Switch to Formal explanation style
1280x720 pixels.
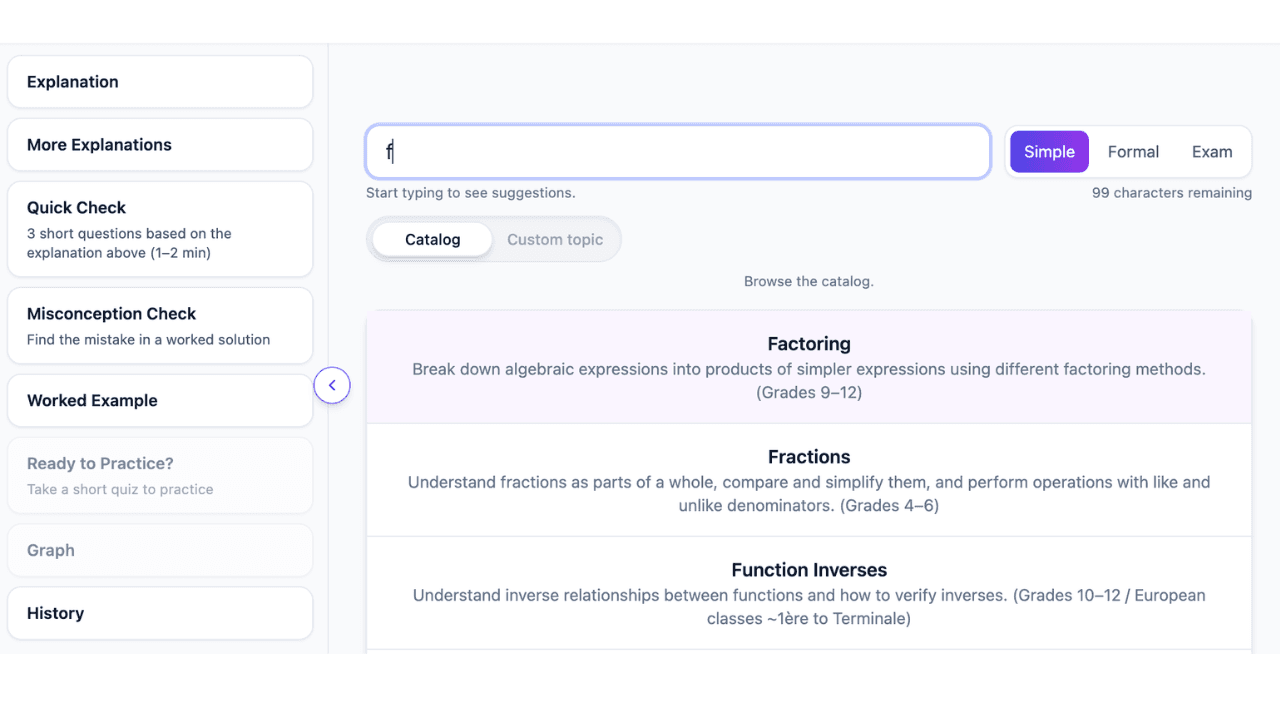[x=1133, y=152]
